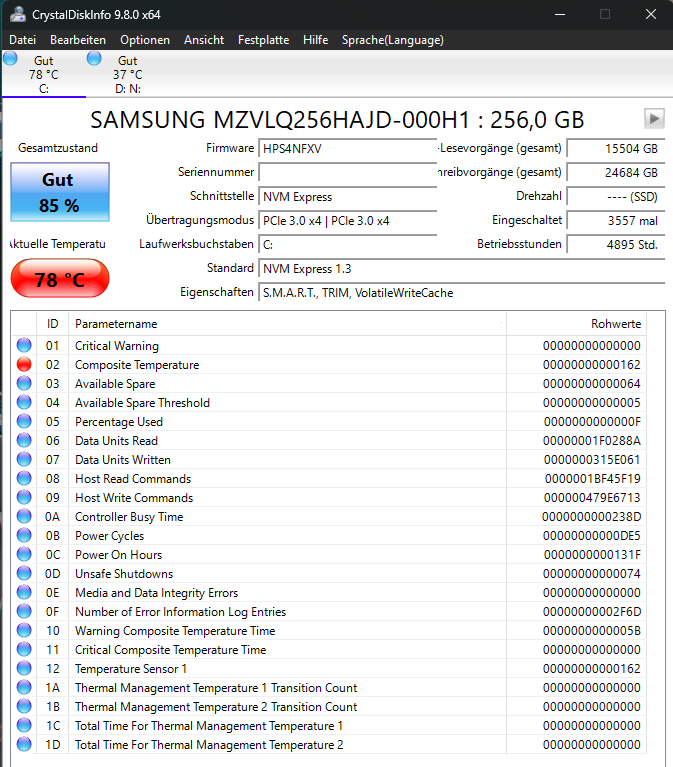Click the Laufwerksbuchstaben field C:

(x=347, y=245)
